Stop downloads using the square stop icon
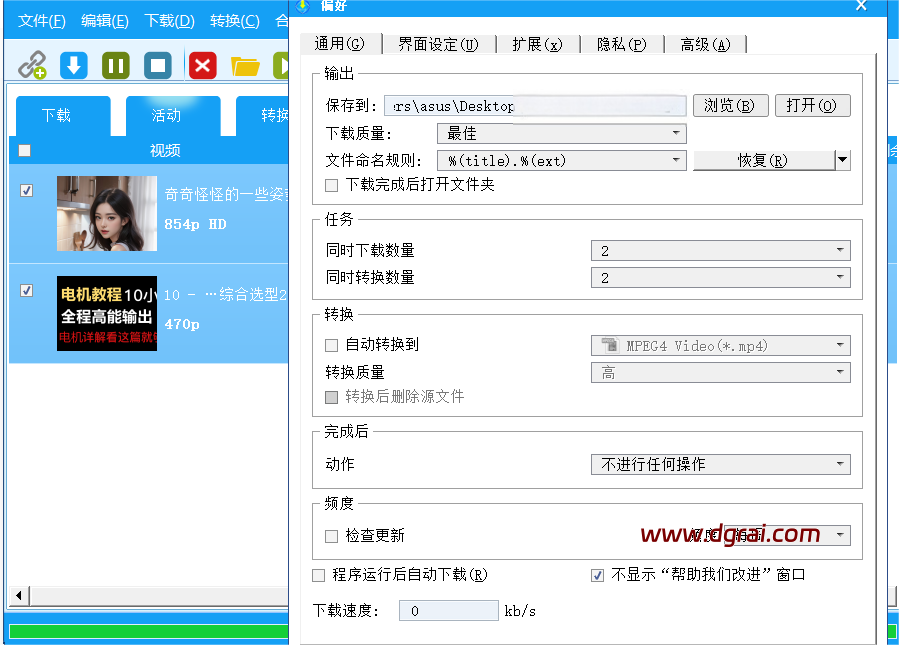 point(158,66)
